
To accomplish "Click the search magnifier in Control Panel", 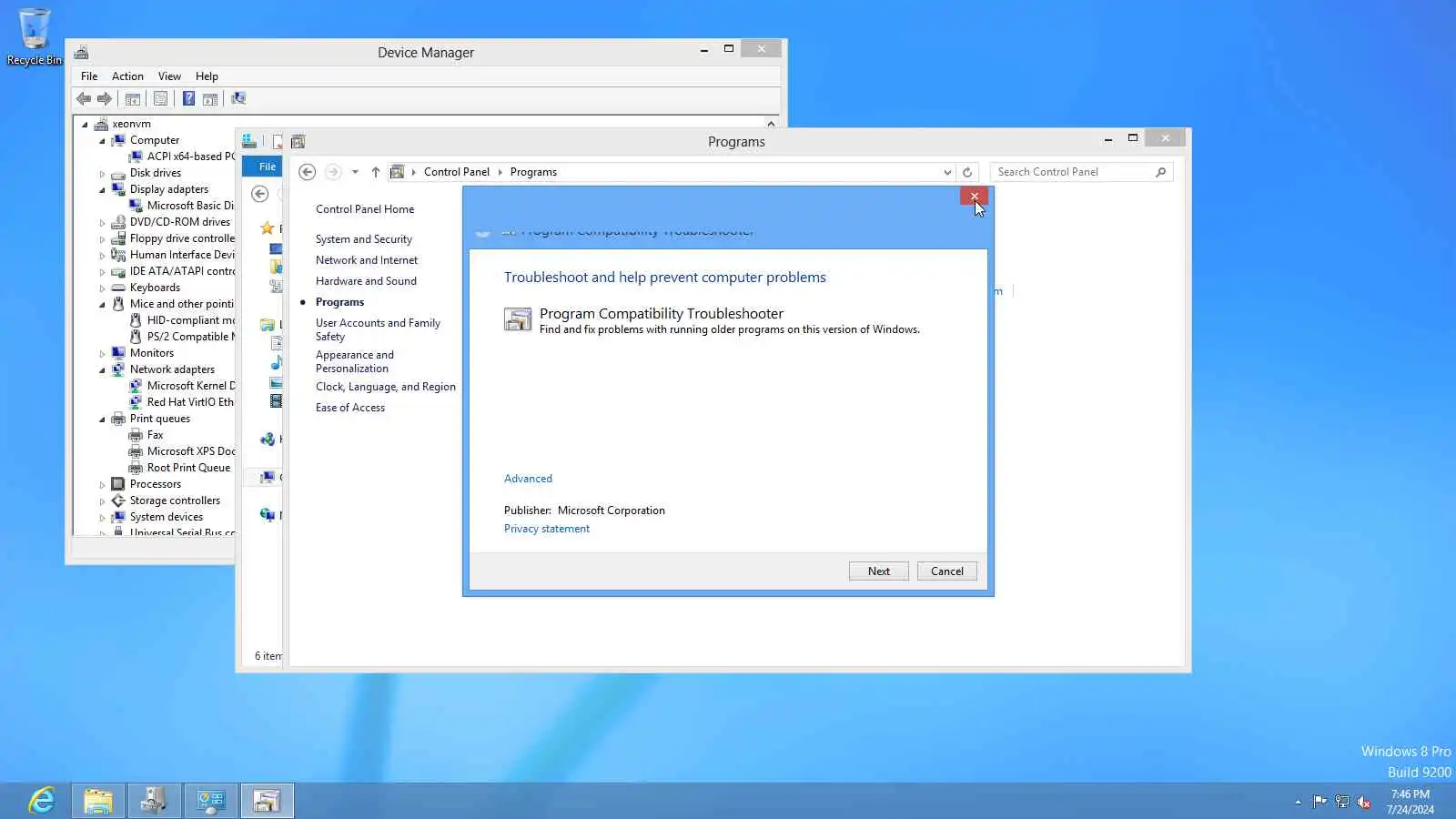I will click(1160, 172).
